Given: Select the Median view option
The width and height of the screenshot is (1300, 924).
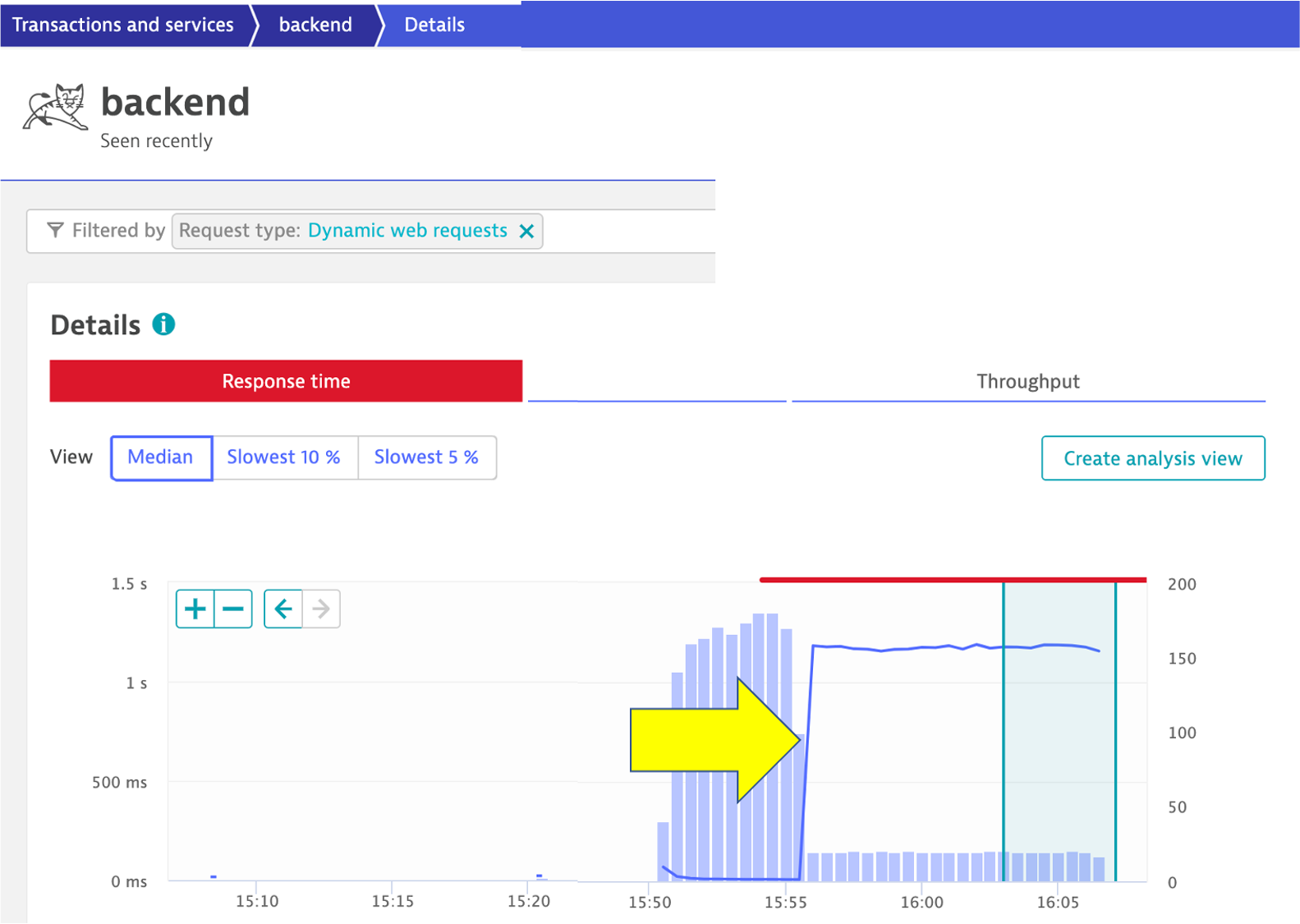Looking at the screenshot, I should tap(161, 457).
